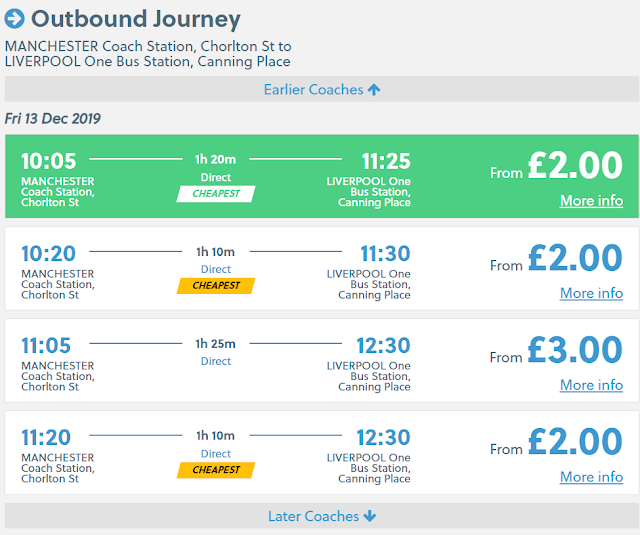Screen dimensions: 640x535
Task: Open More info for the 10:20 coach
Action: coord(591,293)
